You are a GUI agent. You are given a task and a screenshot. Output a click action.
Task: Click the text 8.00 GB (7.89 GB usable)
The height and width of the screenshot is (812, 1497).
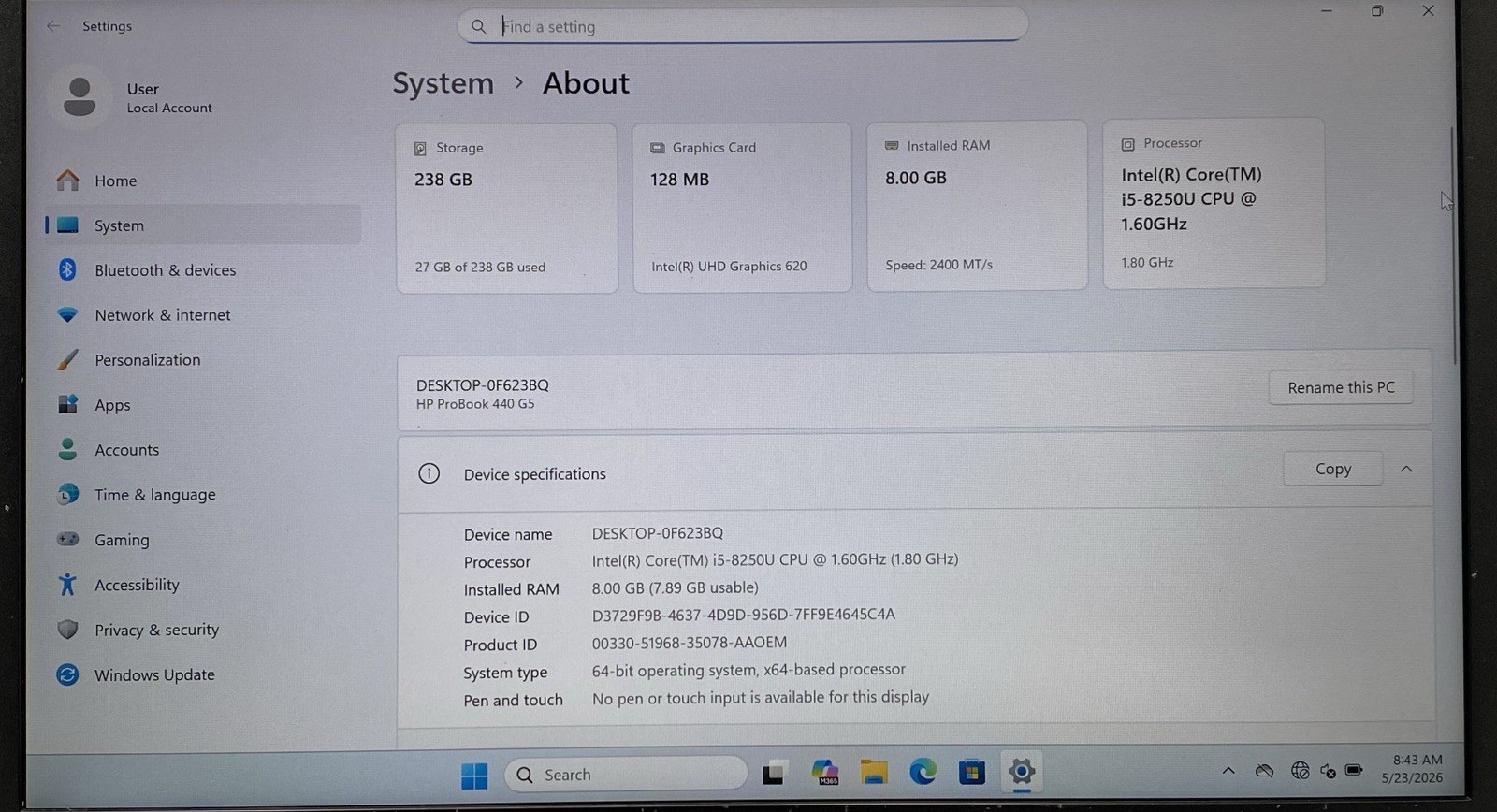coord(675,587)
